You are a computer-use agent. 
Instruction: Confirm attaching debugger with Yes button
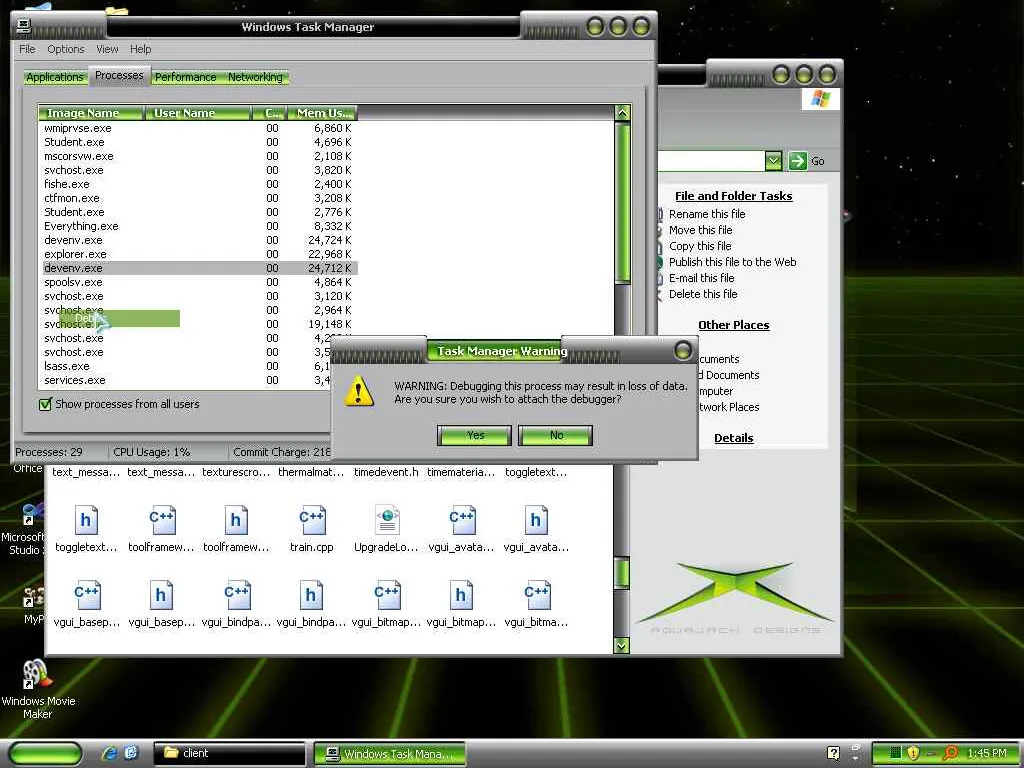pos(474,435)
